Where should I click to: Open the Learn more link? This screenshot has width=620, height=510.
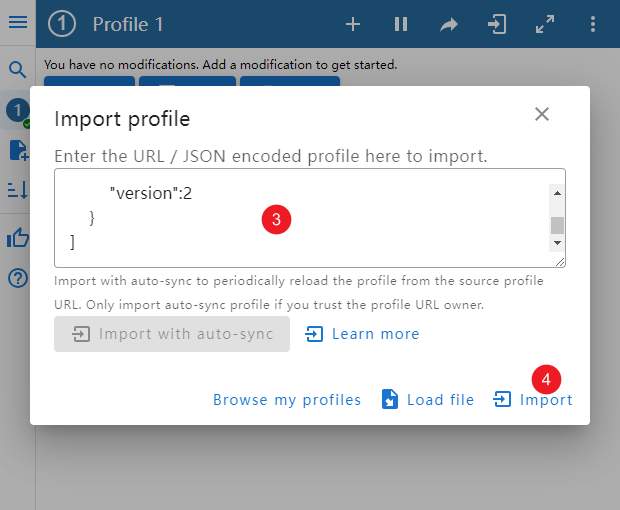click(363, 334)
